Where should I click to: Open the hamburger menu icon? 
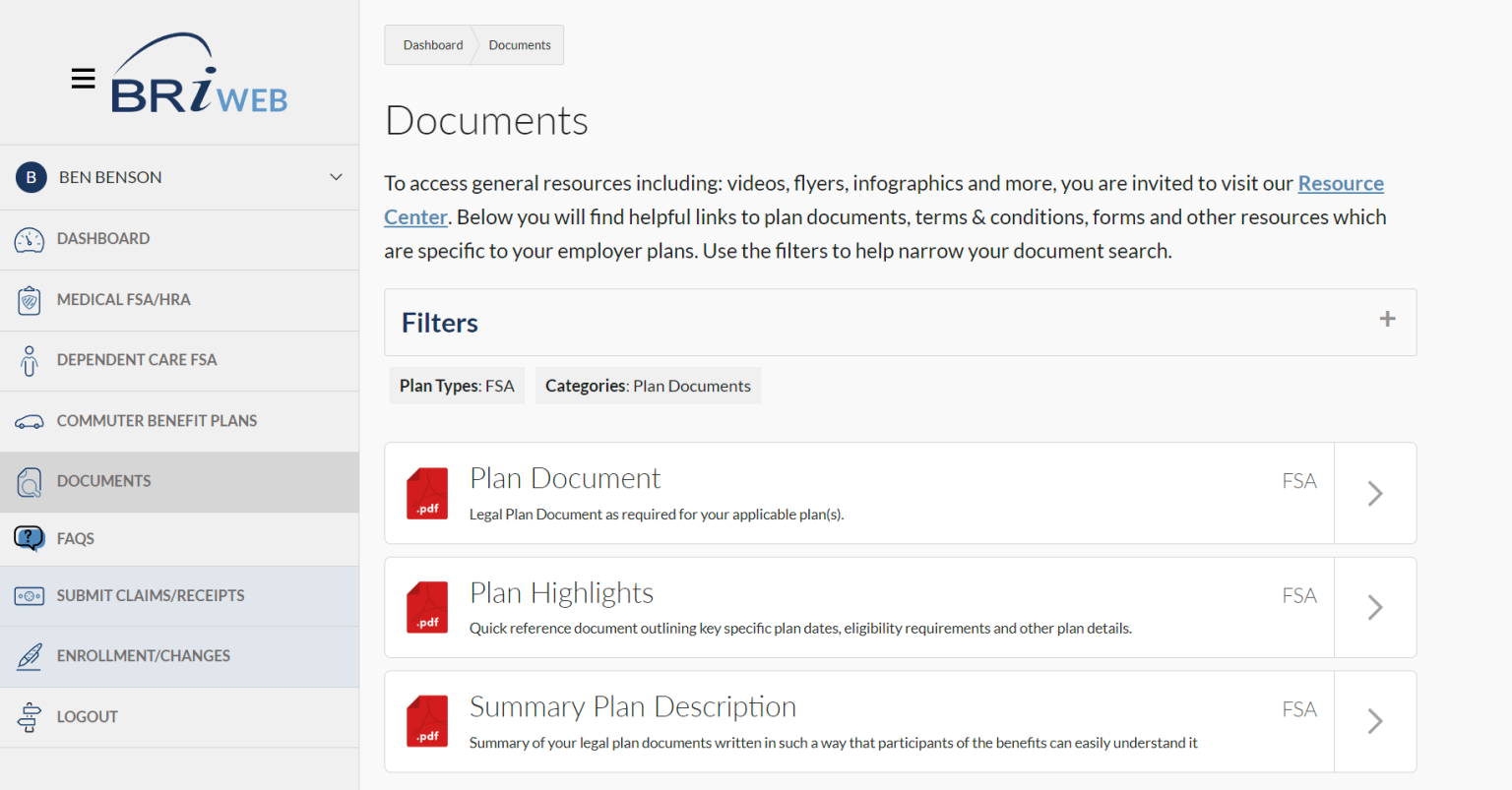(83, 77)
